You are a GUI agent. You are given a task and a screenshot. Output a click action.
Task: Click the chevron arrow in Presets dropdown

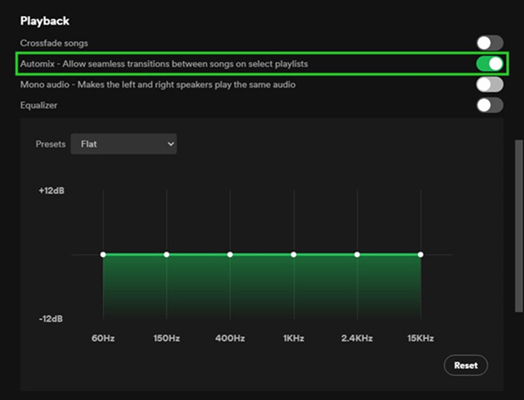[x=171, y=144]
